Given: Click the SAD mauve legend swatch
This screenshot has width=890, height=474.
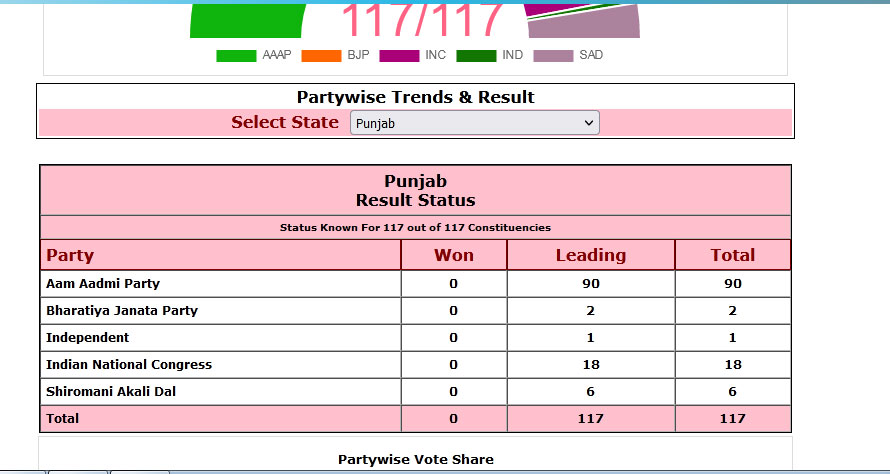Looking at the screenshot, I should tap(553, 56).
